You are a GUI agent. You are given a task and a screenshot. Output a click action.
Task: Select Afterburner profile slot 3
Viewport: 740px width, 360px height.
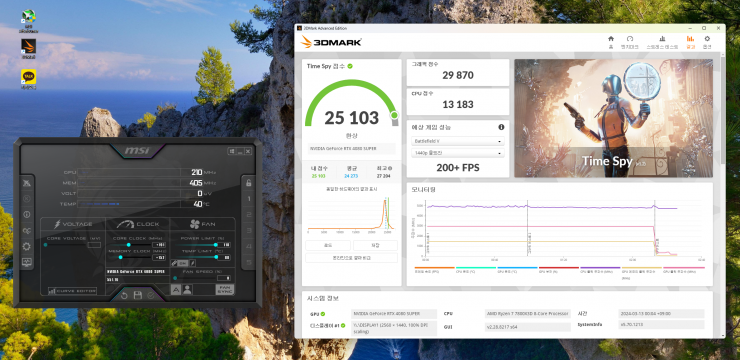click(x=248, y=230)
